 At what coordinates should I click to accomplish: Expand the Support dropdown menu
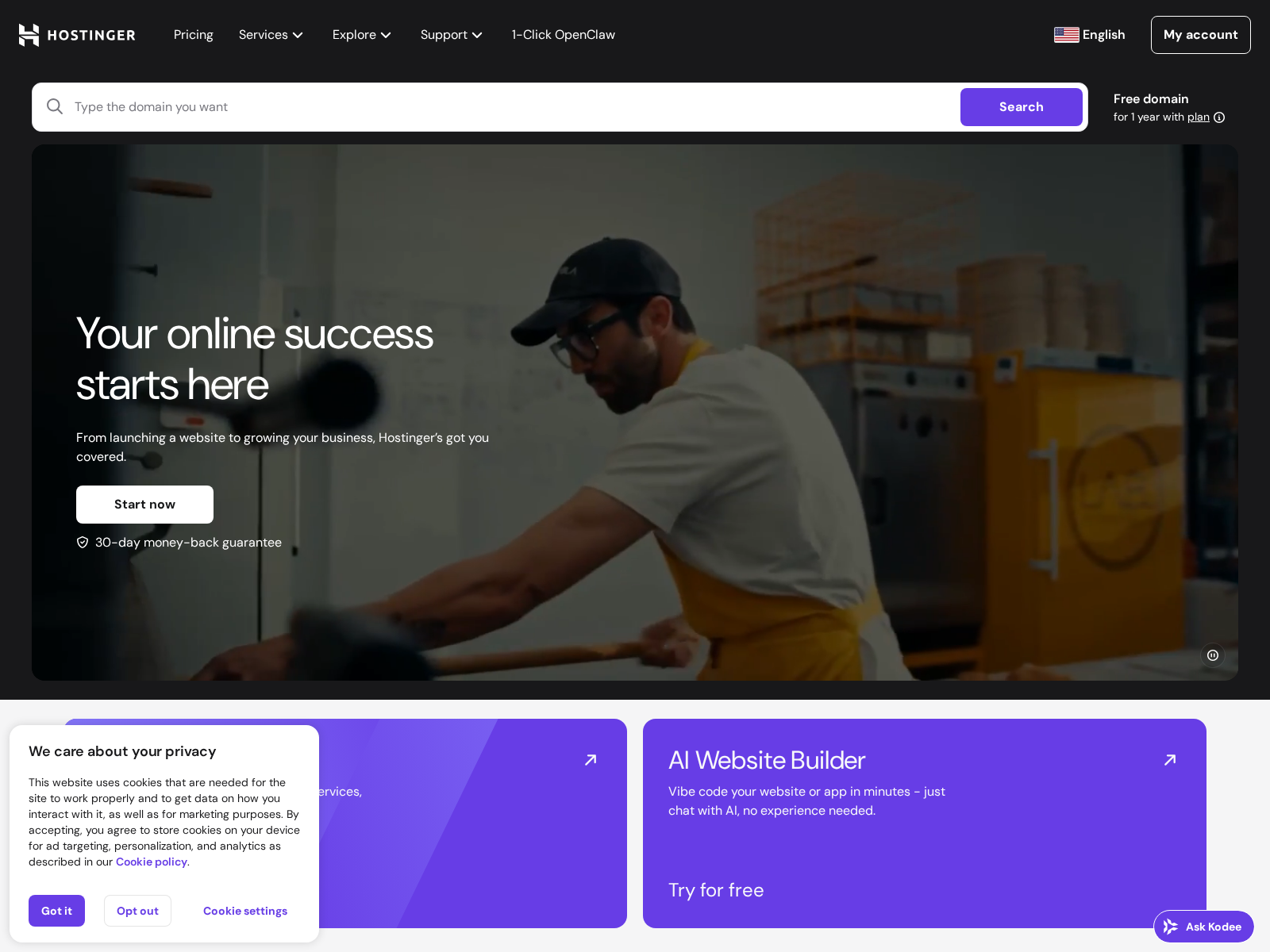(452, 35)
